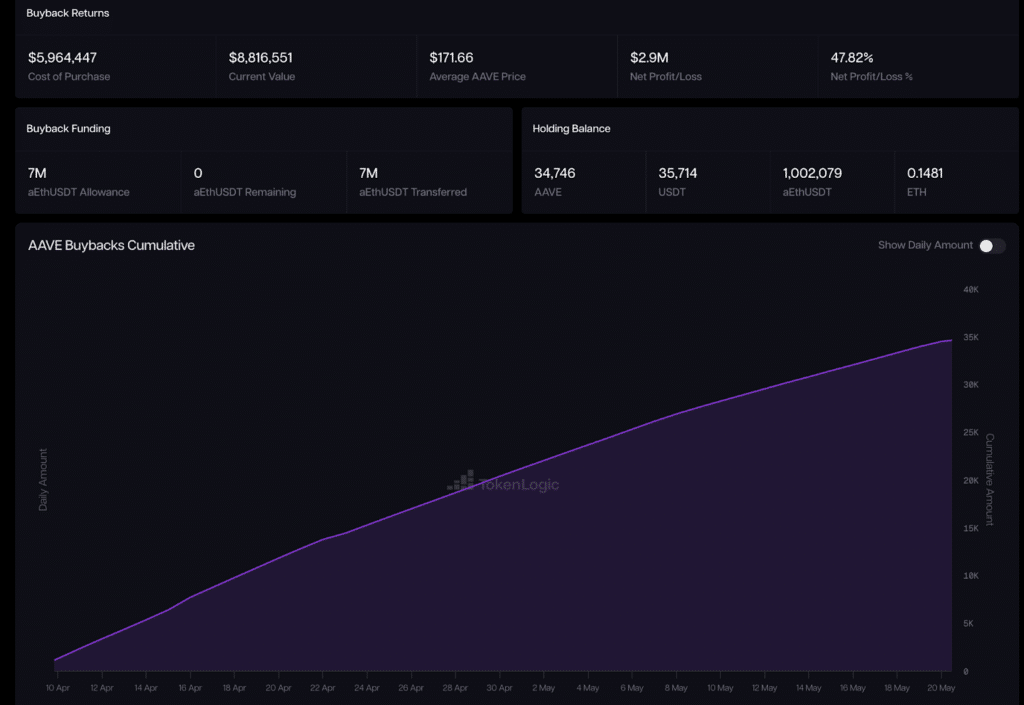Click the 10 Apr x-axis label
The image size is (1024, 705).
pyautogui.click(x=57, y=688)
